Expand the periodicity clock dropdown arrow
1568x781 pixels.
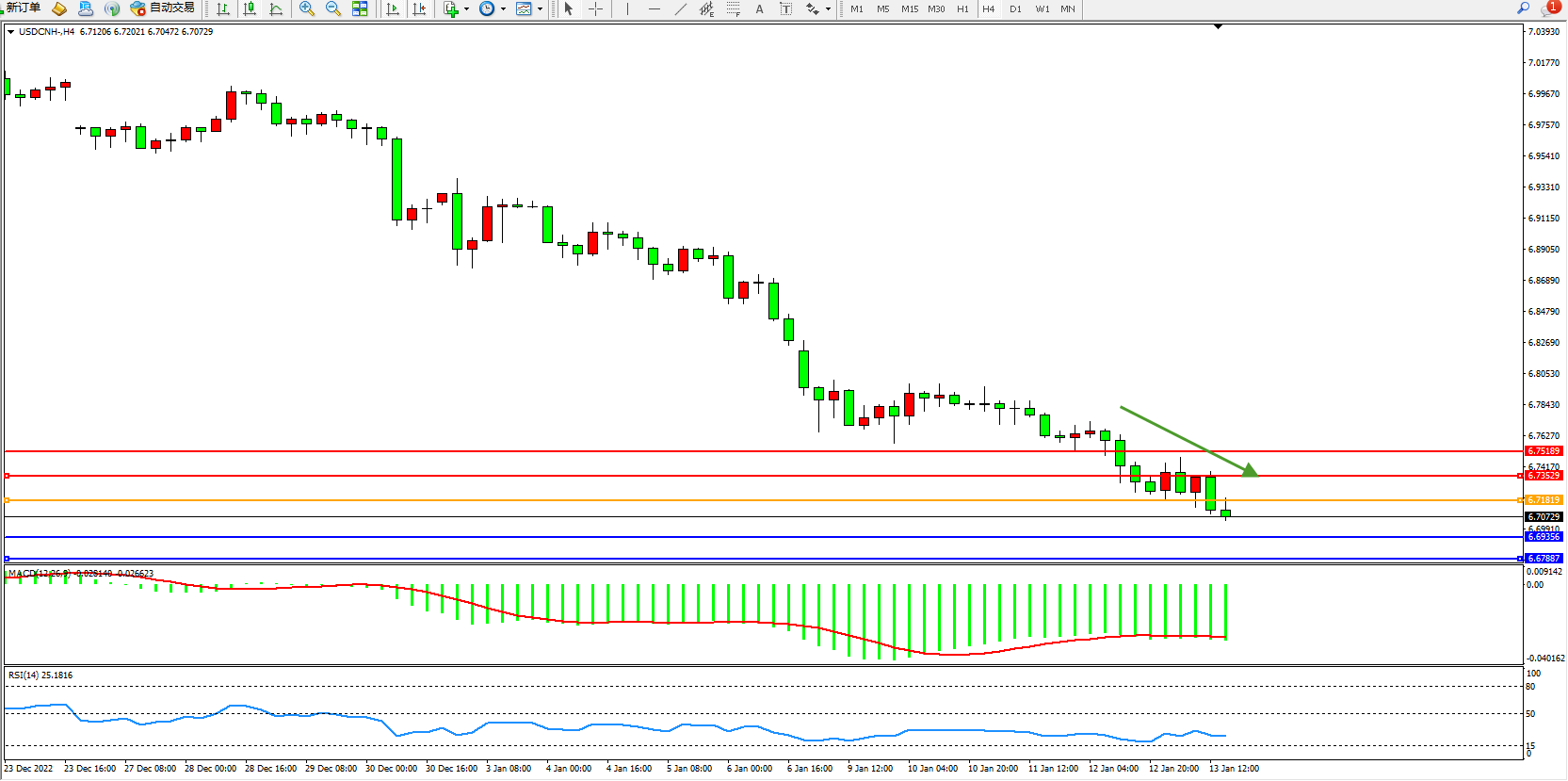(504, 9)
